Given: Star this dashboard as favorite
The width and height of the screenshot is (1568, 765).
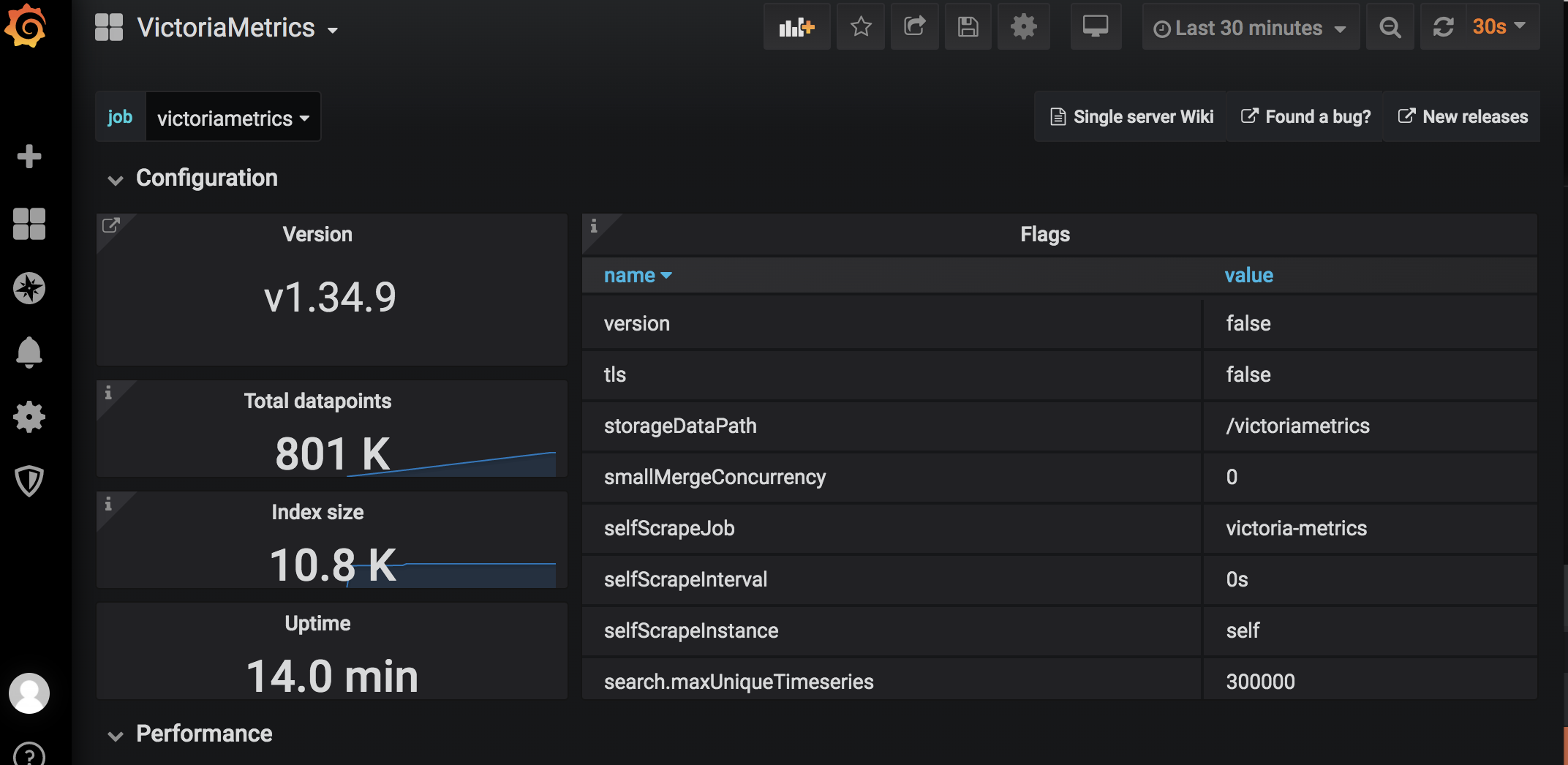Looking at the screenshot, I should click(x=861, y=27).
